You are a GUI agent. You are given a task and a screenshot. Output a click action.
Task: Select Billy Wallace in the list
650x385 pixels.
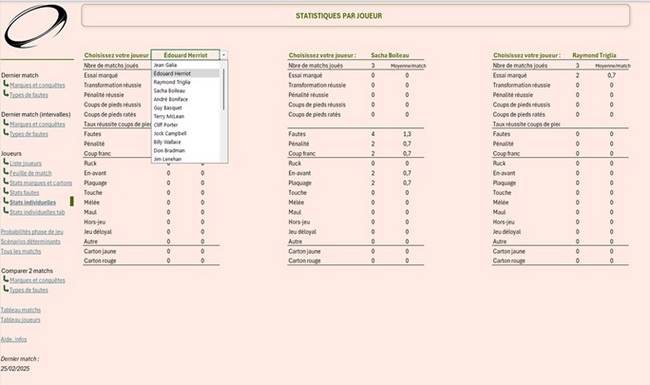pos(167,142)
